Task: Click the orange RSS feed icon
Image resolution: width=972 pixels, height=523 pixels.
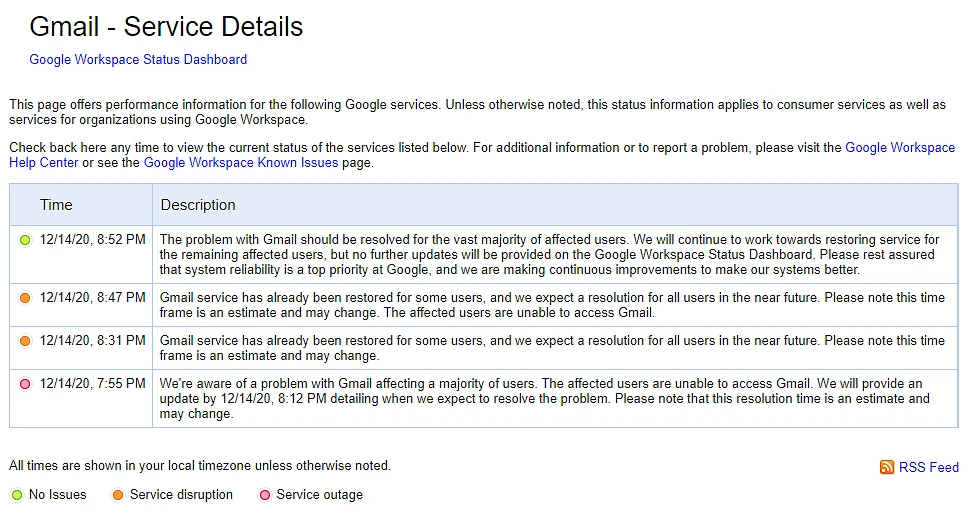Action: [887, 467]
